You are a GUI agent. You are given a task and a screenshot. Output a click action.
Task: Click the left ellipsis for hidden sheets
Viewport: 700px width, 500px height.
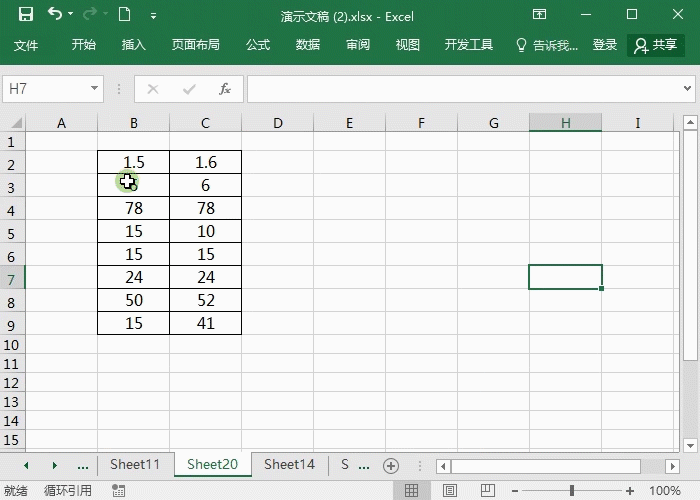coord(83,466)
